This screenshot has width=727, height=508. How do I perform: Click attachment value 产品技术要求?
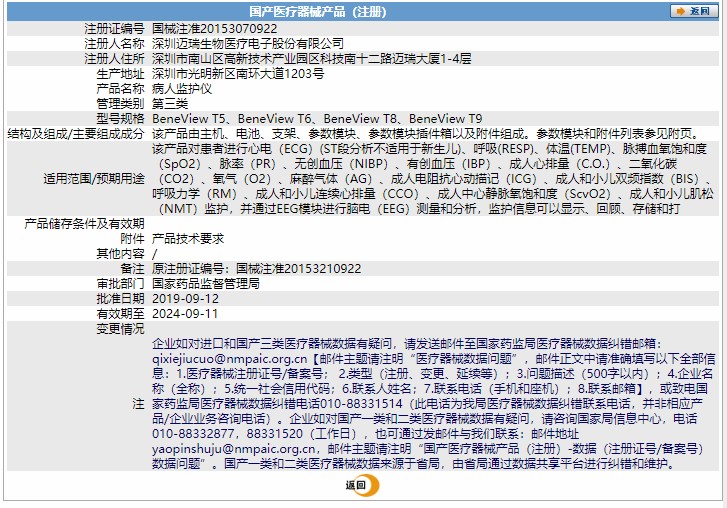click(x=188, y=239)
